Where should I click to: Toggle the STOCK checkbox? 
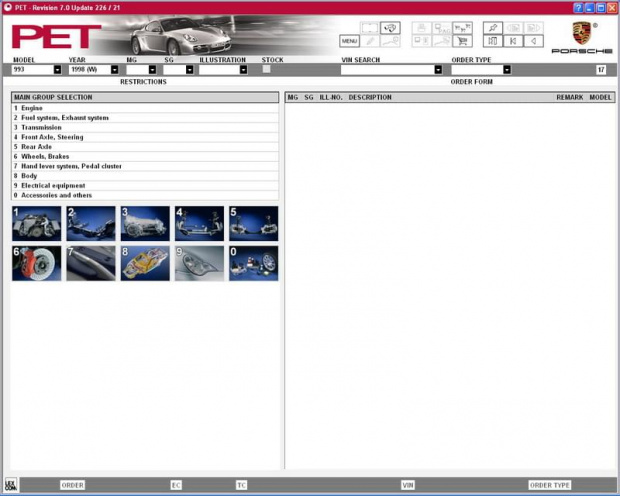(267, 69)
